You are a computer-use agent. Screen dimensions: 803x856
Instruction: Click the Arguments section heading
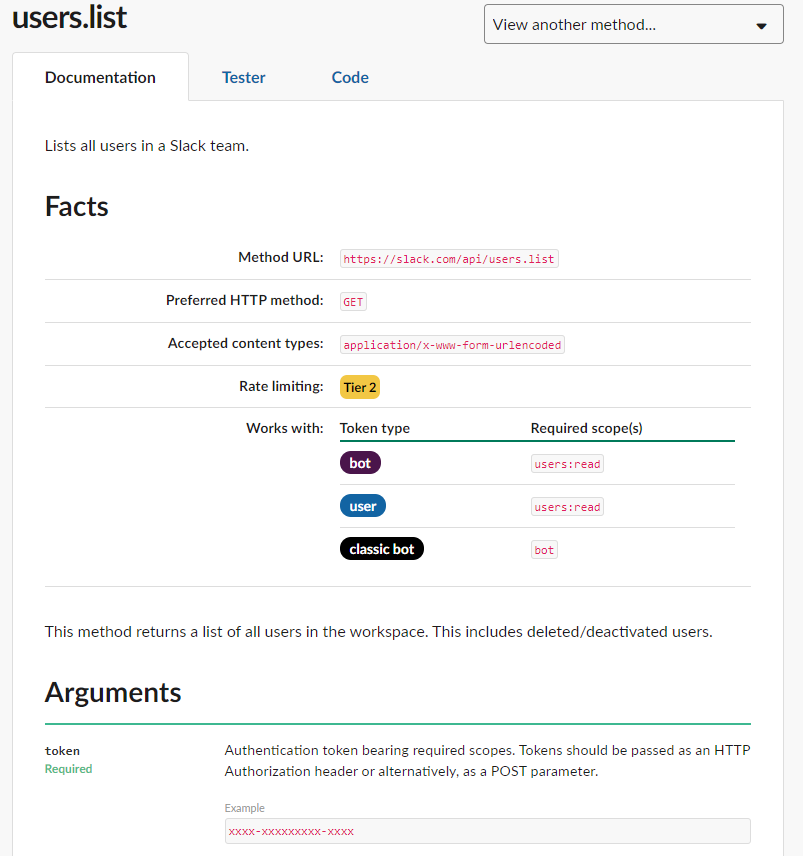pos(113,692)
